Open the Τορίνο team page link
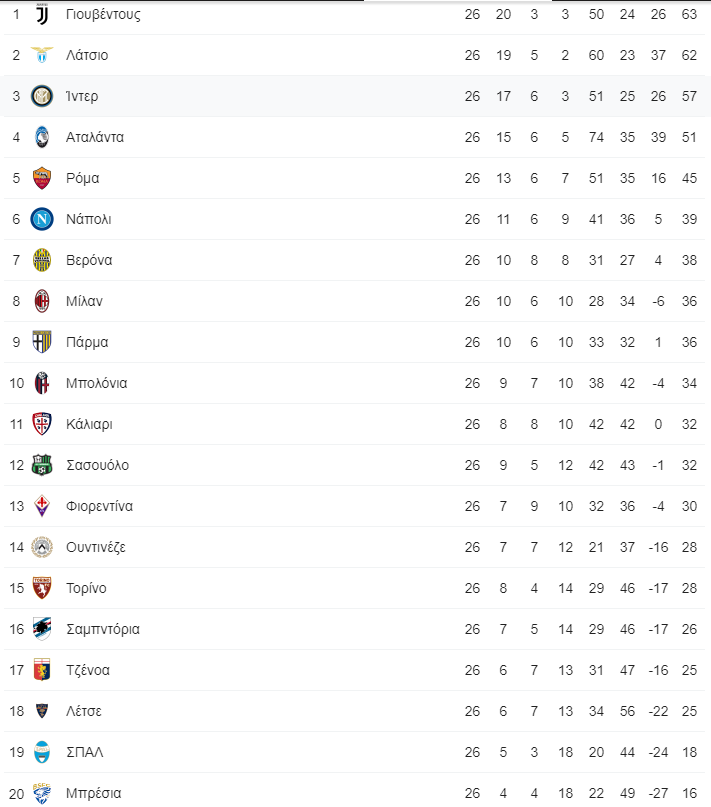 [x=86, y=588]
